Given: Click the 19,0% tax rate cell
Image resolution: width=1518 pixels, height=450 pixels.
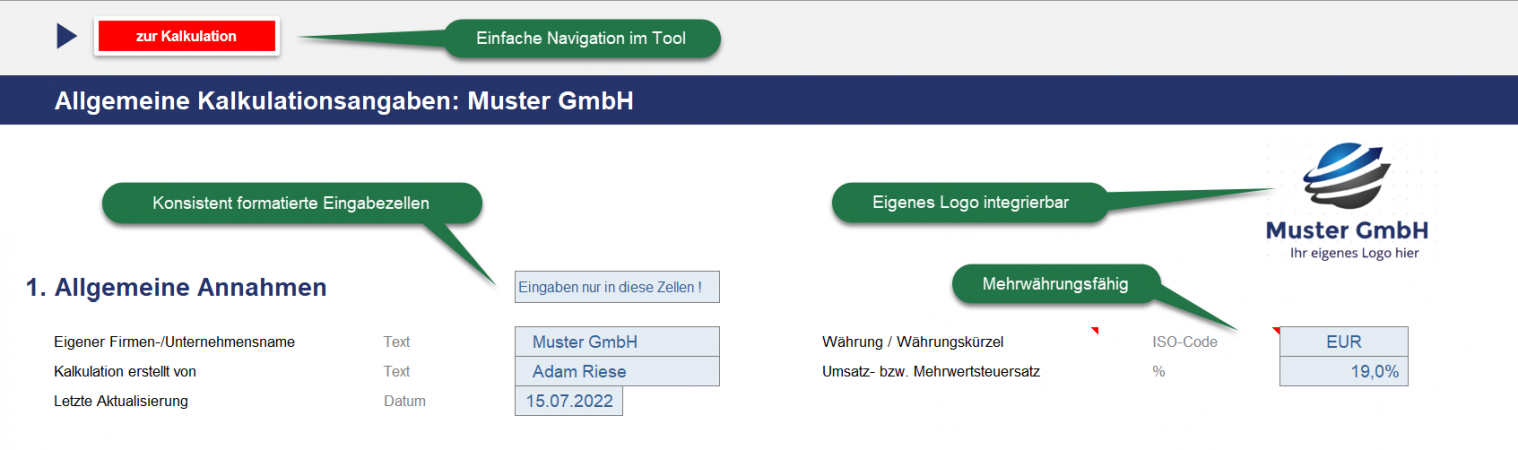Looking at the screenshot, I should 1343,372.
